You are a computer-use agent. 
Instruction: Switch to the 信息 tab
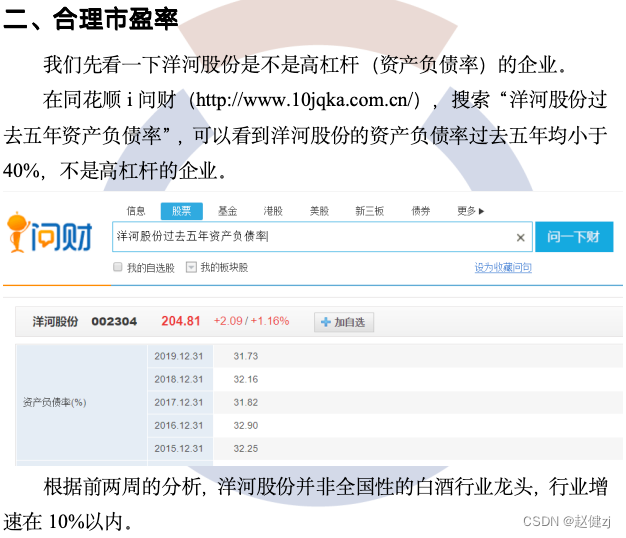pyautogui.click(x=136, y=211)
